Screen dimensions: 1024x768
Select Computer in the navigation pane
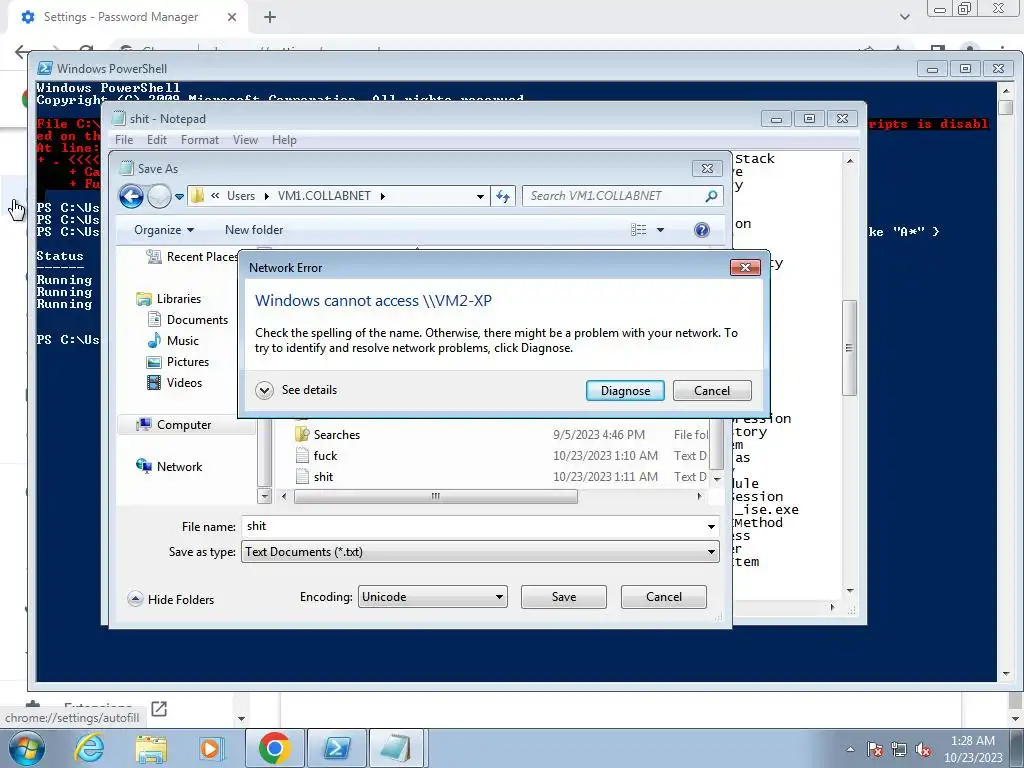point(174,424)
